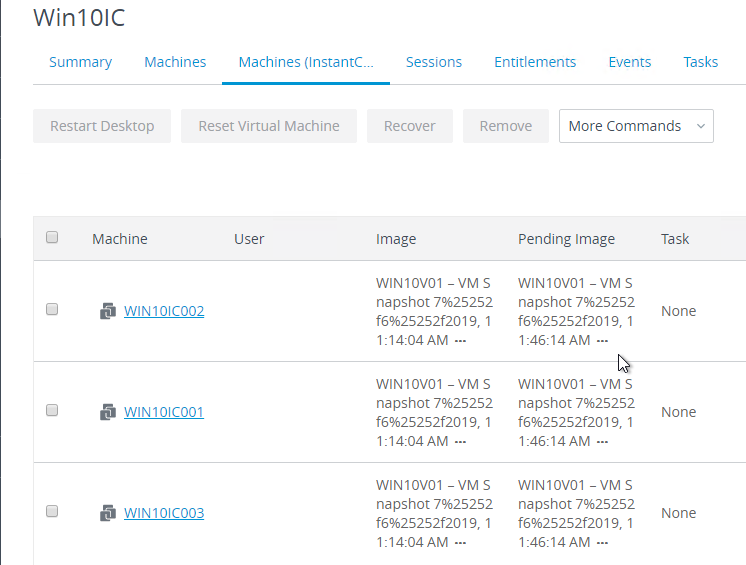746x565 pixels.
Task: Expand truncated Pending Image text for WIN10IC002
Action: 602,341
